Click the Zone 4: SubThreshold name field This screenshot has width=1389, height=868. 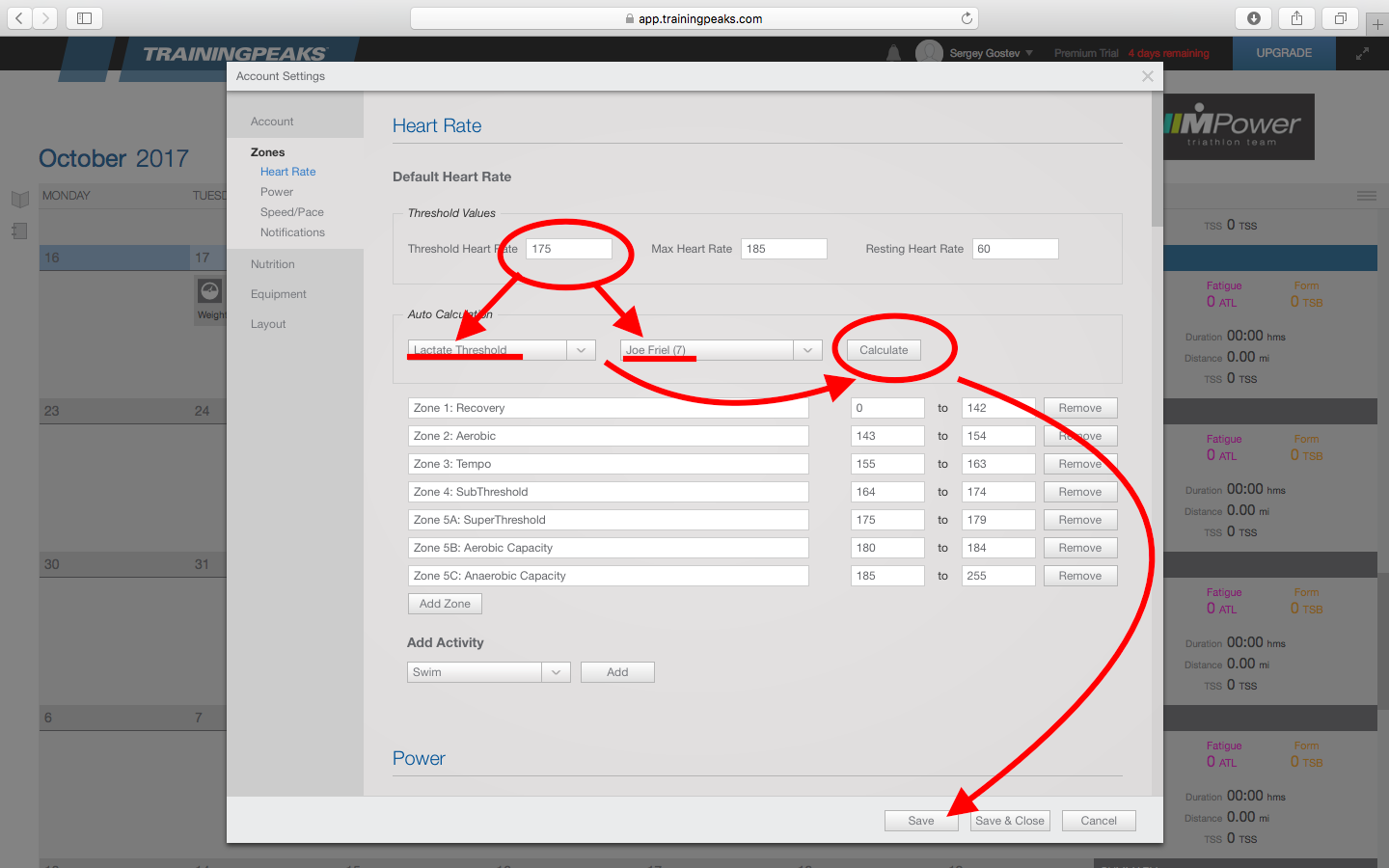tap(608, 492)
